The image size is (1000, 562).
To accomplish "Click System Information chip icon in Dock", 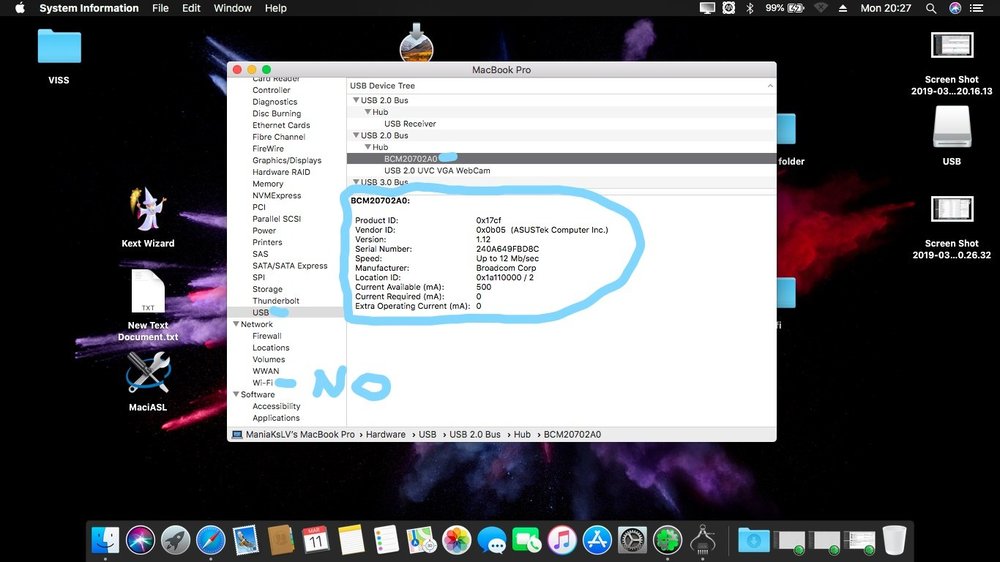I will coord(702,540).
